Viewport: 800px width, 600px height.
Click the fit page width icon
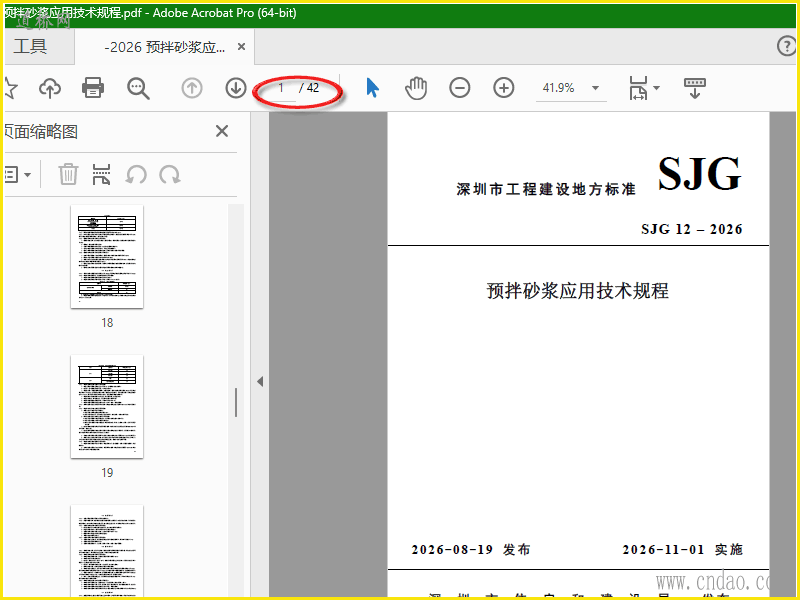coord(638,88)
